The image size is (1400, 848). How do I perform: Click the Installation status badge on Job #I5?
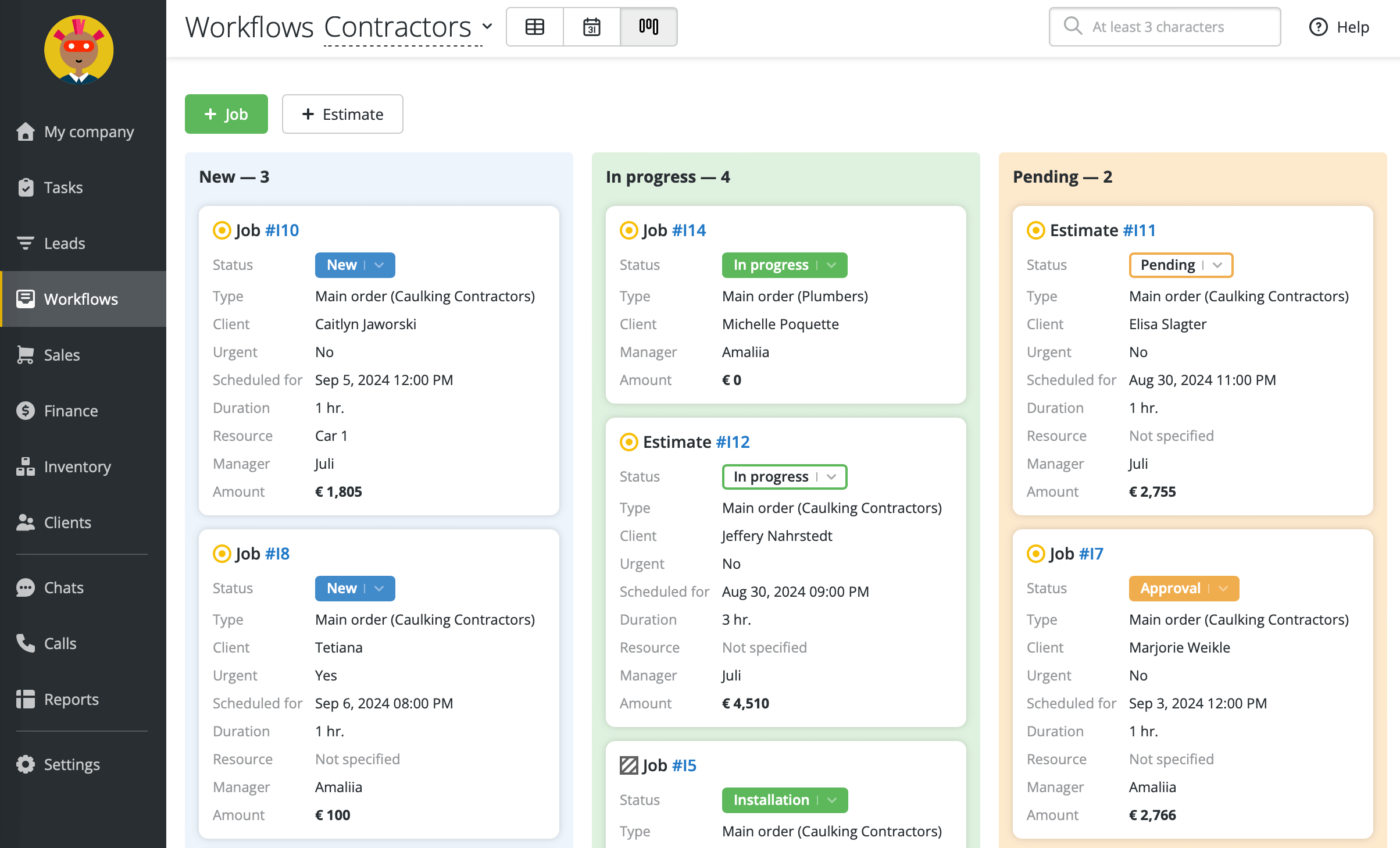785,800
